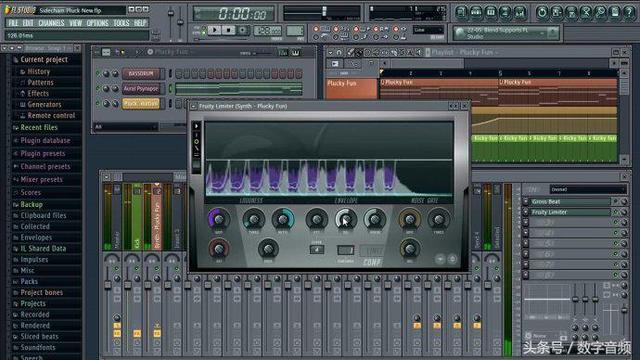Open the Packs folder in browser
Viewport: 640px width, 360px height.
[29, 281]
